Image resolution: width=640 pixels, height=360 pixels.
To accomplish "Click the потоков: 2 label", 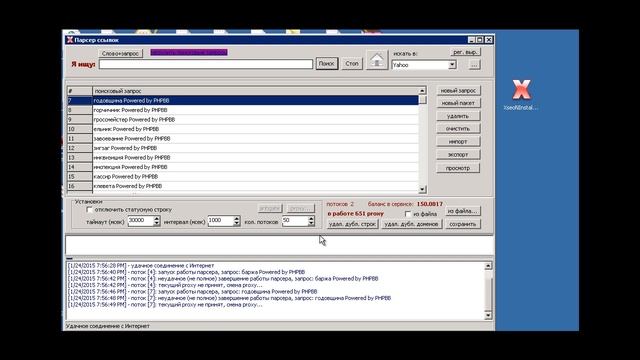I will click(x=340, y=204).
